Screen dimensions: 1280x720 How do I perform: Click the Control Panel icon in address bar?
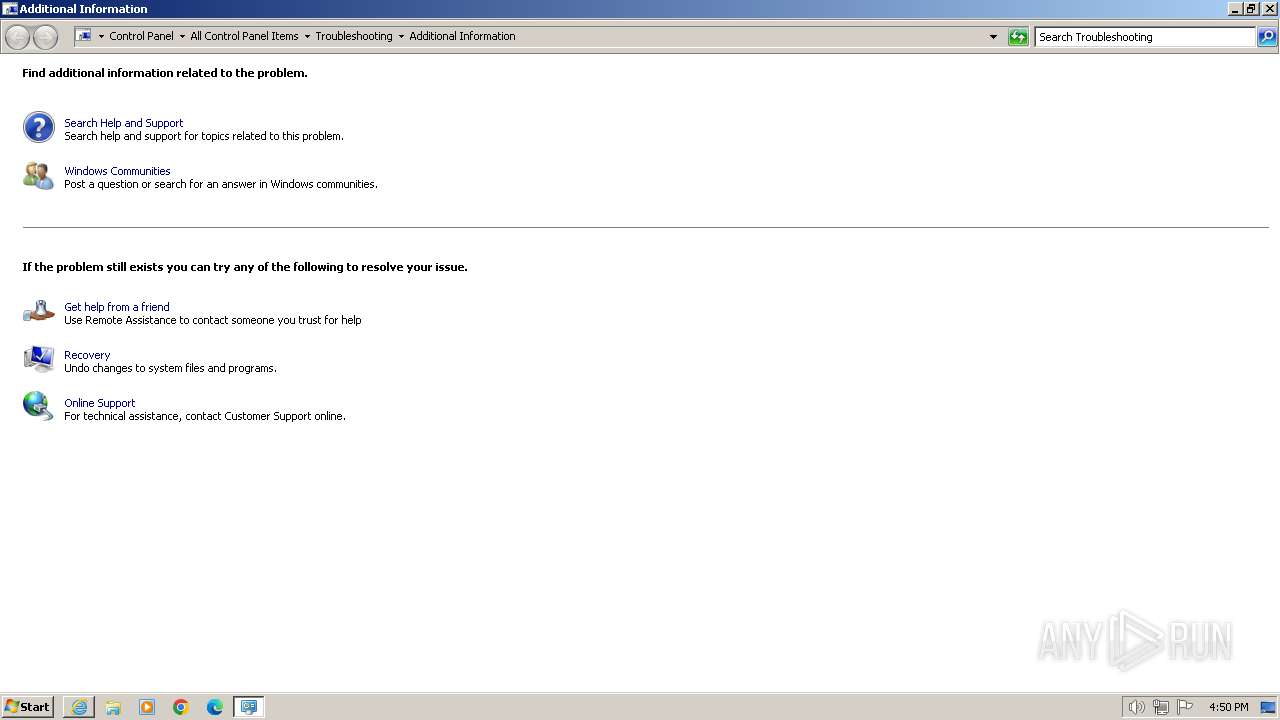point(84,36)
